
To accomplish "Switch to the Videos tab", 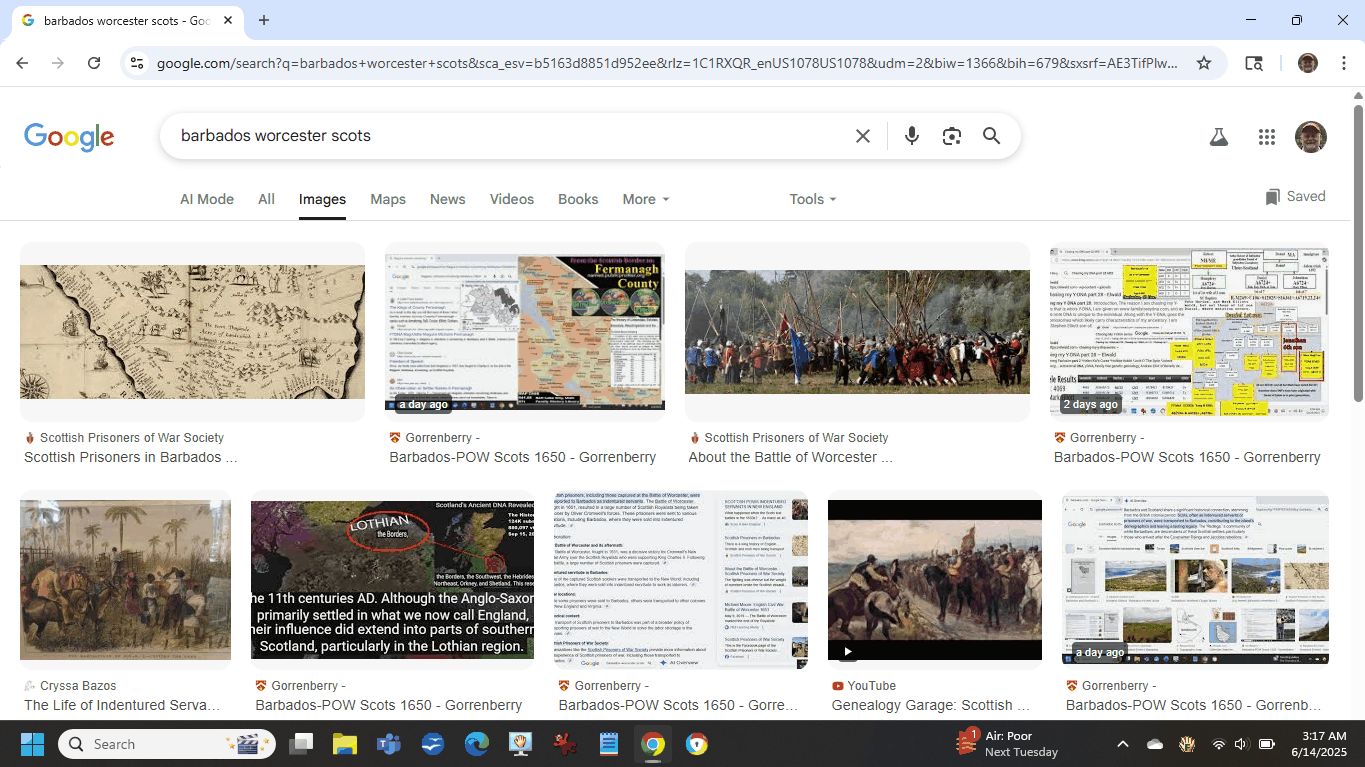I will tap(511, 199).
